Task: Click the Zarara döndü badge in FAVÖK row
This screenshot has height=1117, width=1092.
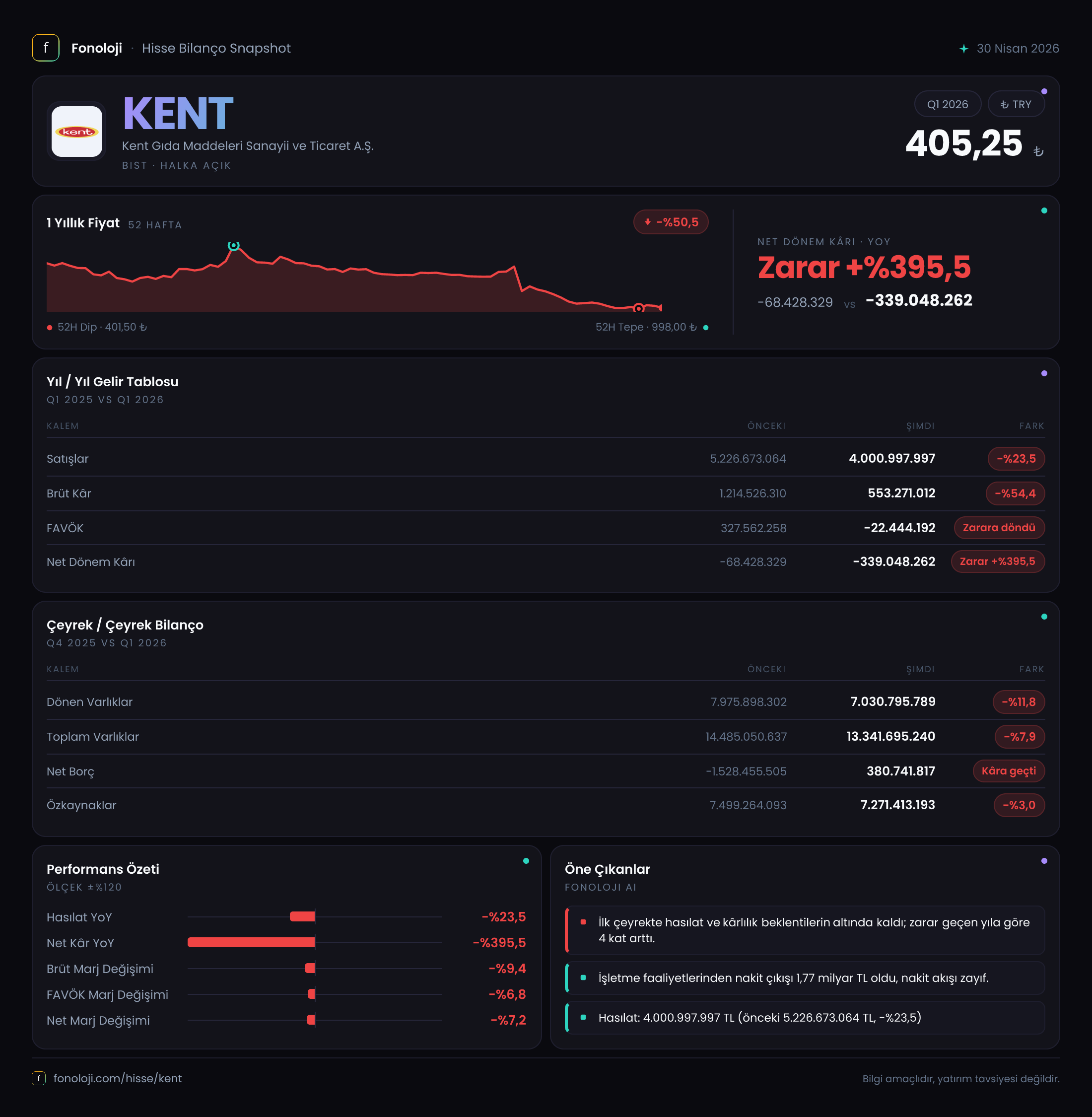Action: pos(999,528)
